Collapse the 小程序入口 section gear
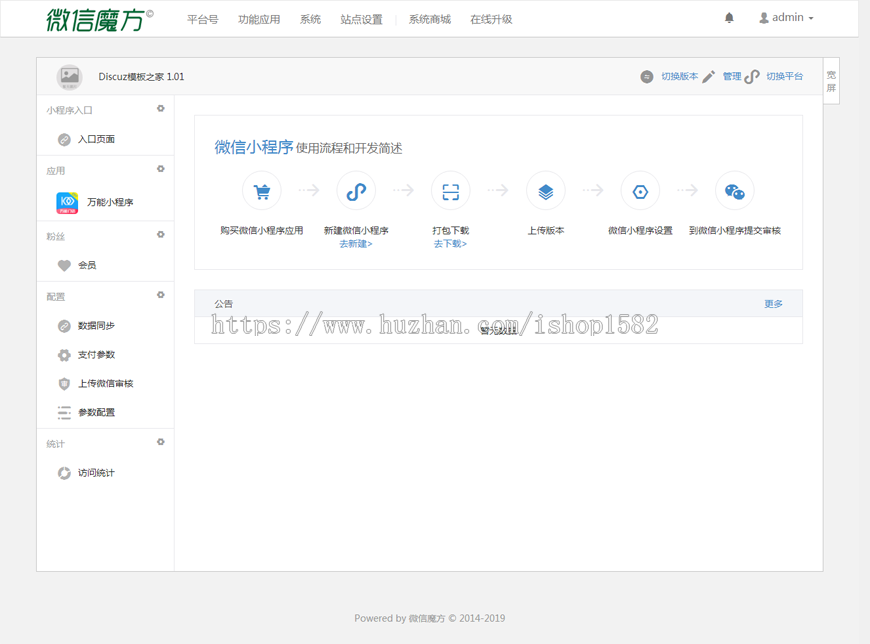 (161, 109)
